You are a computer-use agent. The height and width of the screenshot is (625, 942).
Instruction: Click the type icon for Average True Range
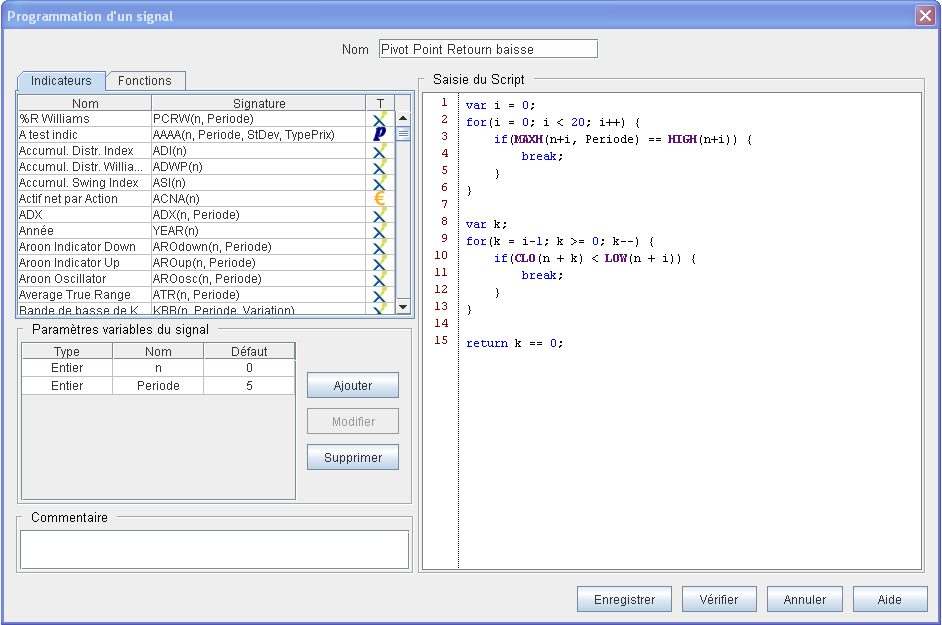379,295
